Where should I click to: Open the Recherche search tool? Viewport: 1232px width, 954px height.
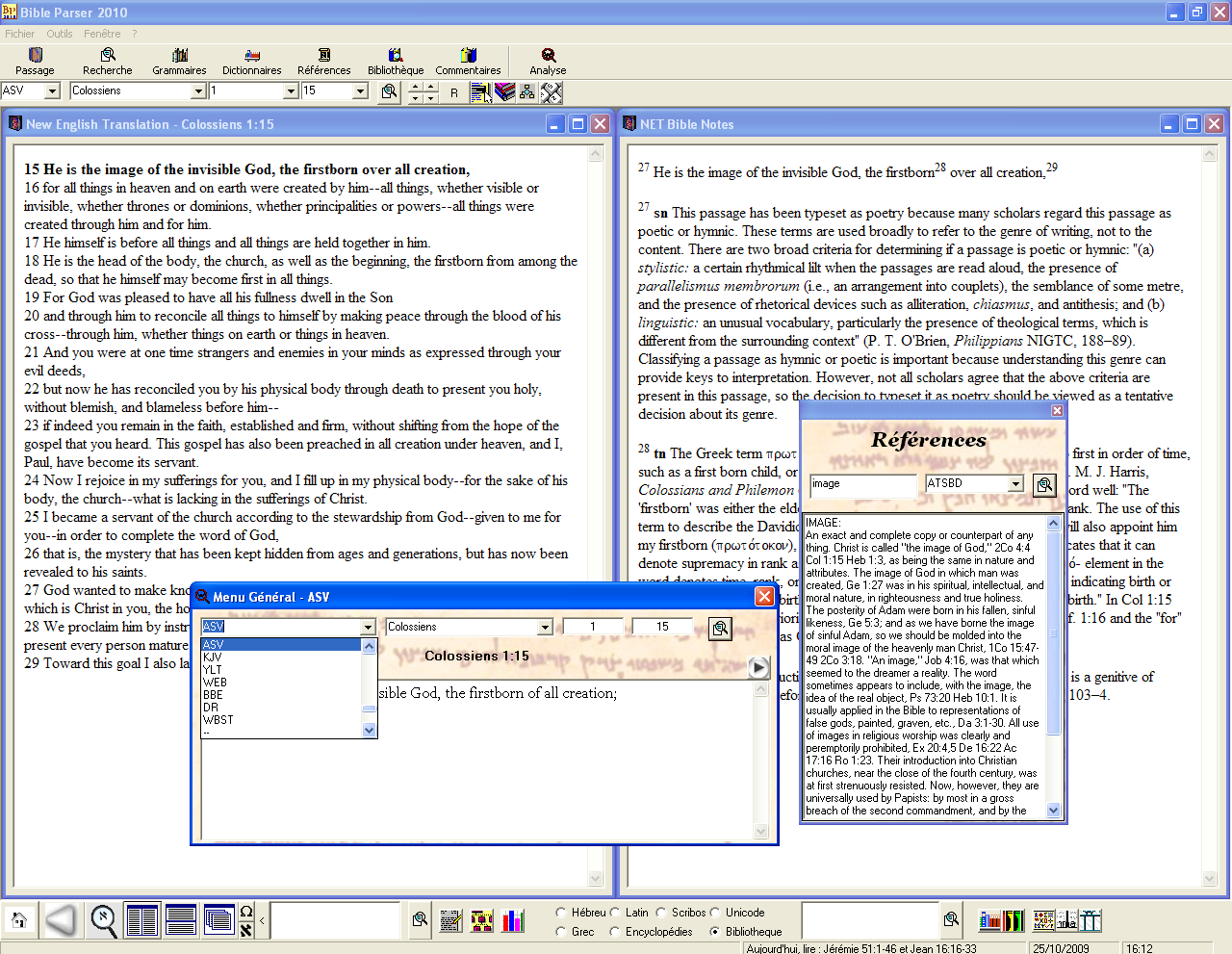[108, 62]
